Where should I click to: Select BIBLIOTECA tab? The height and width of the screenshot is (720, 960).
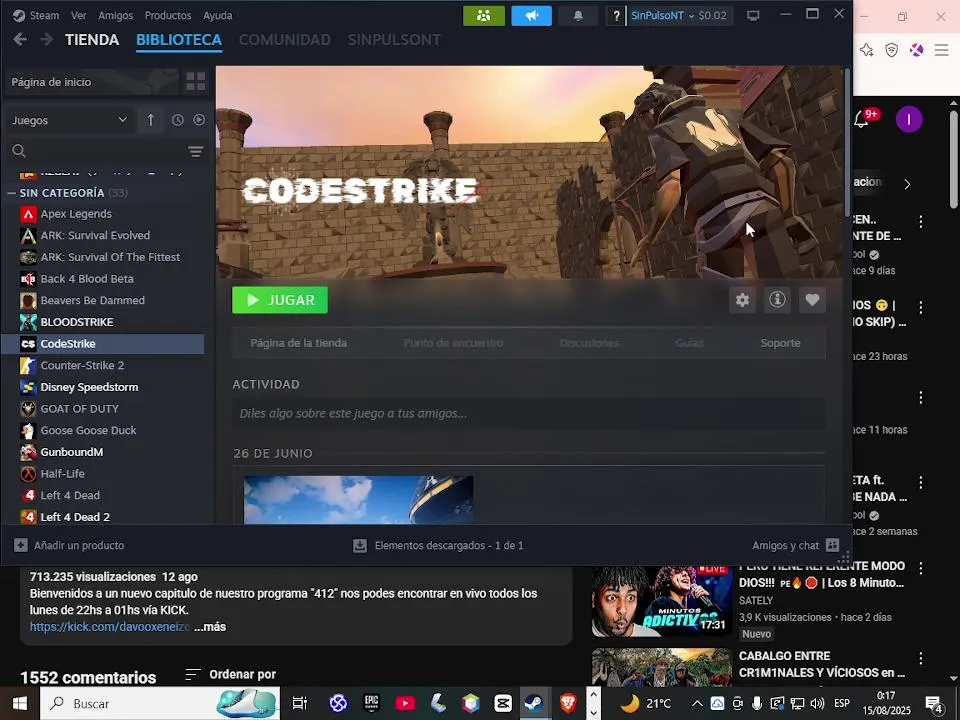[x=179, y=40]
